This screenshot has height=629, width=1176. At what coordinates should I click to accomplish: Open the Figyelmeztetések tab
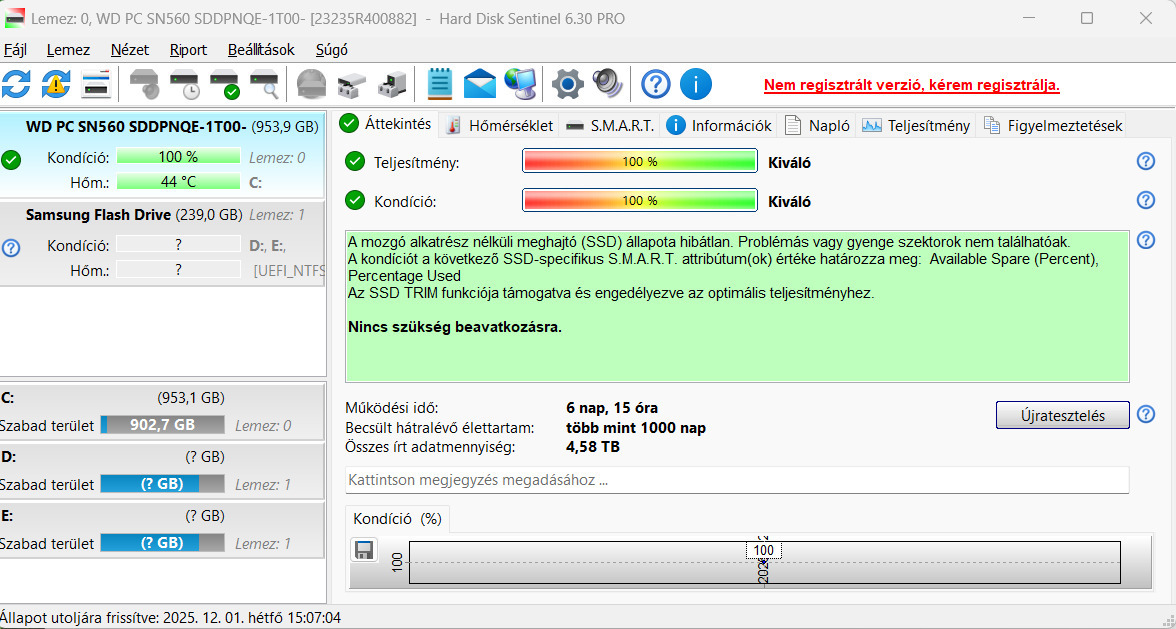(x=1052, y=125)
